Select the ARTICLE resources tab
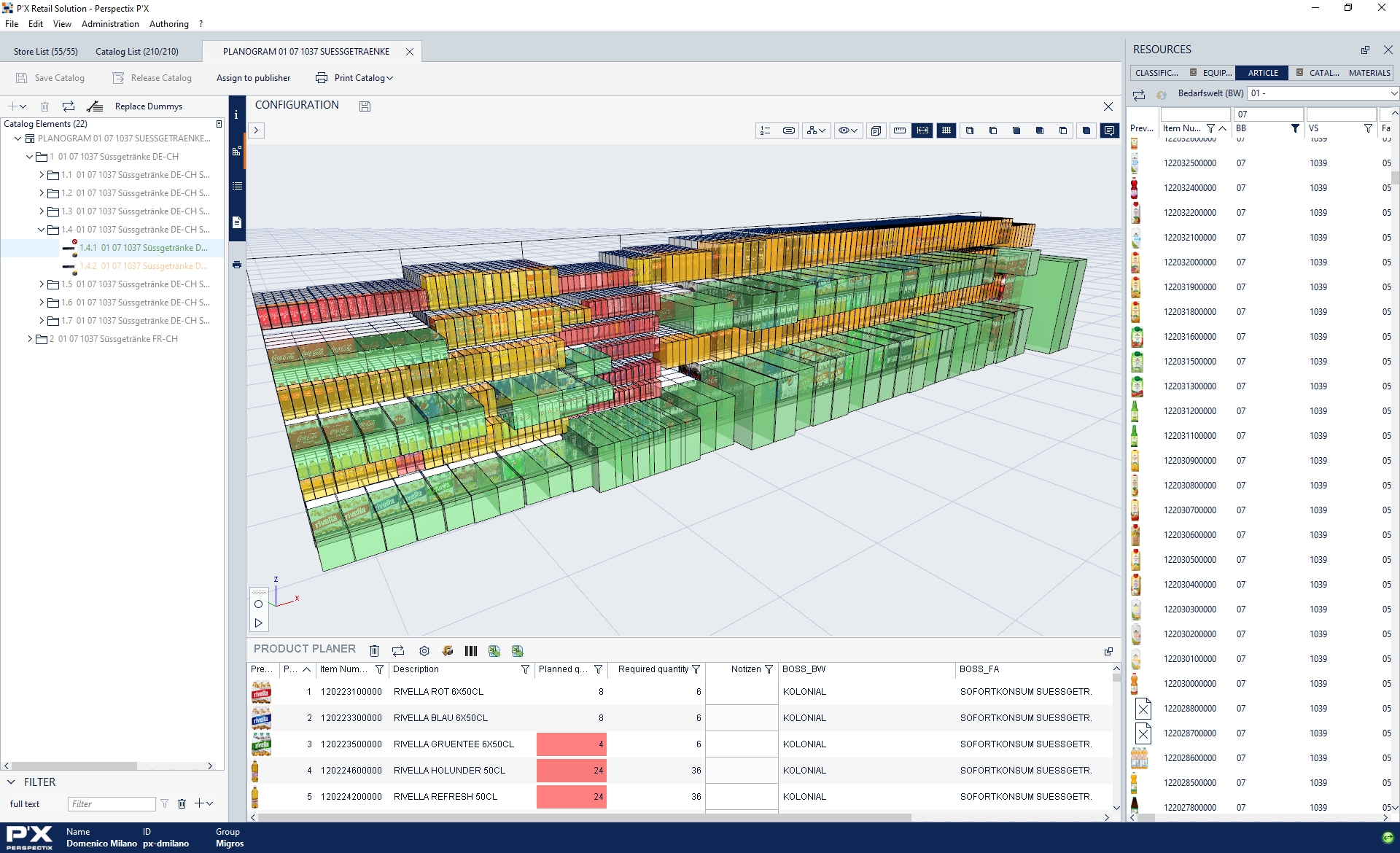1400x853 pixels. tap(1263, 73)
